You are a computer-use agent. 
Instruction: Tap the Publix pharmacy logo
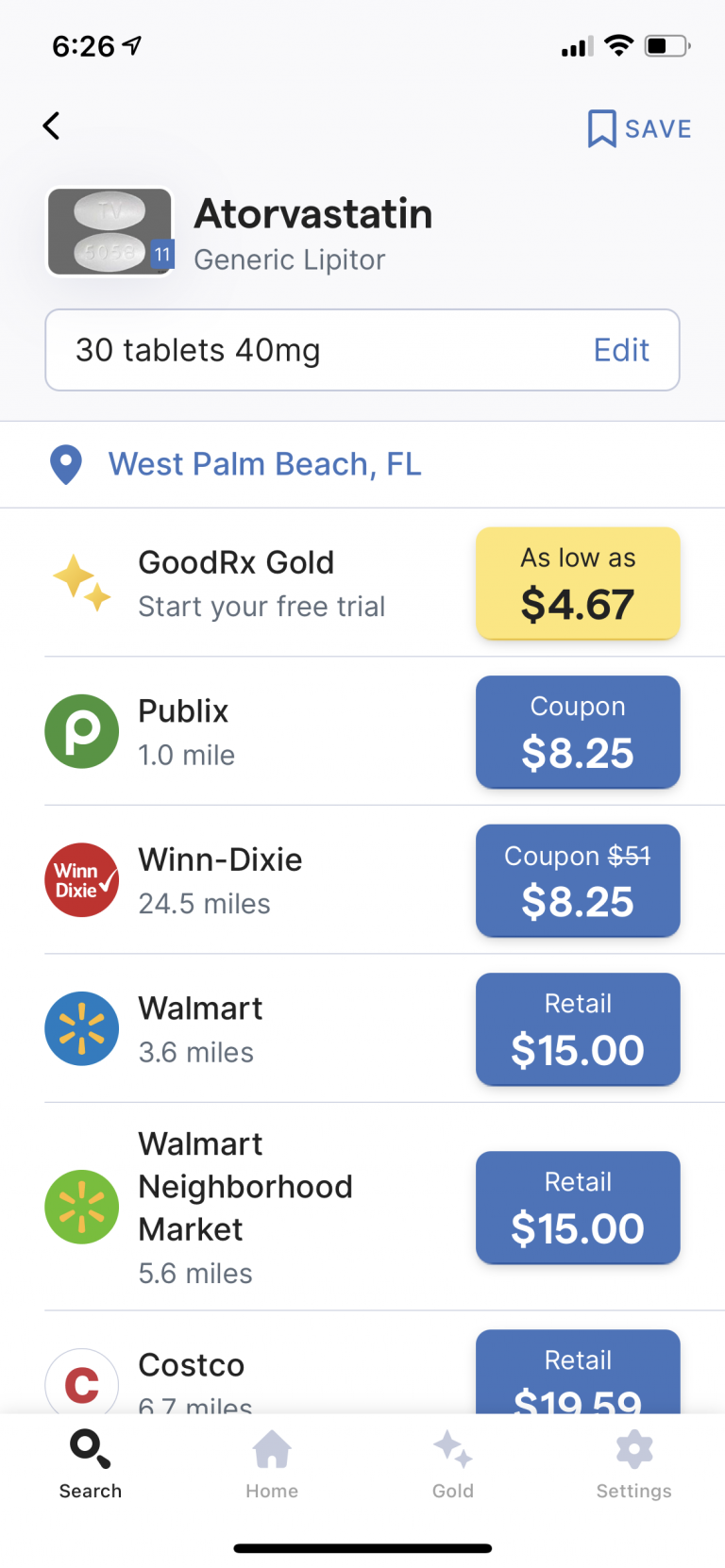coord(81,731)
